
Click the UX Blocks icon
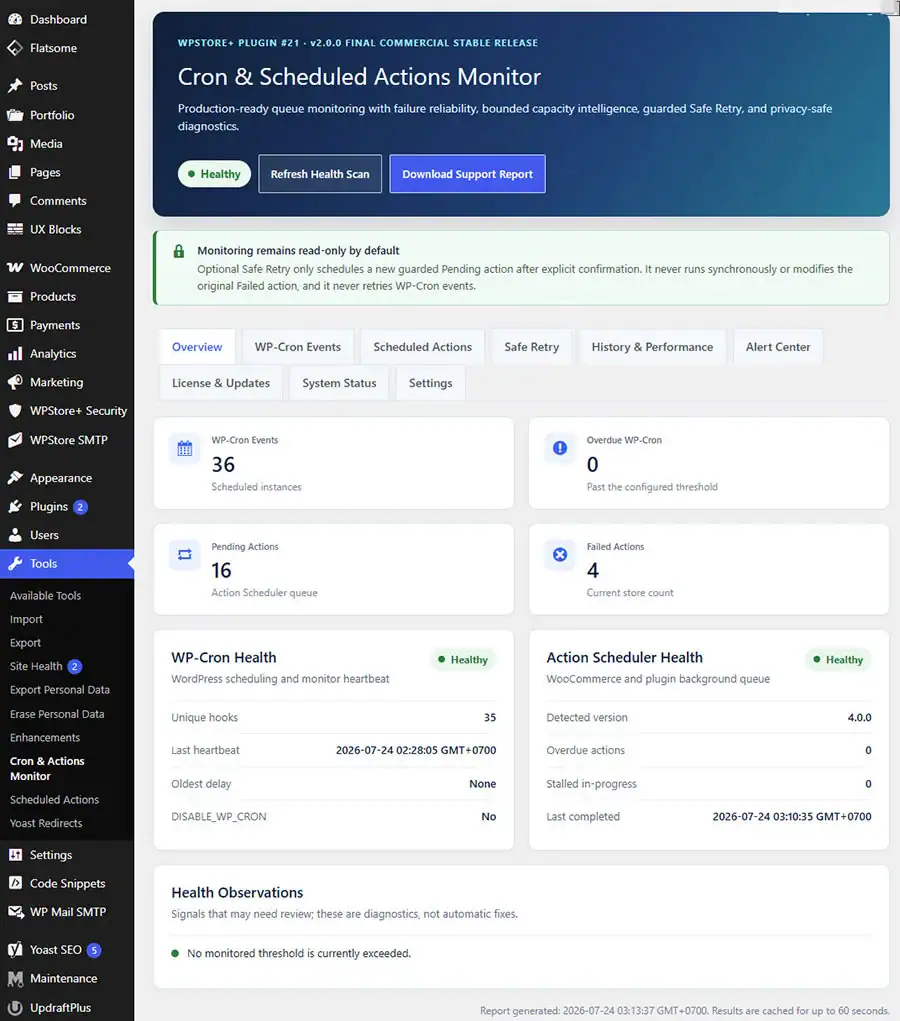tap(15, 229)
